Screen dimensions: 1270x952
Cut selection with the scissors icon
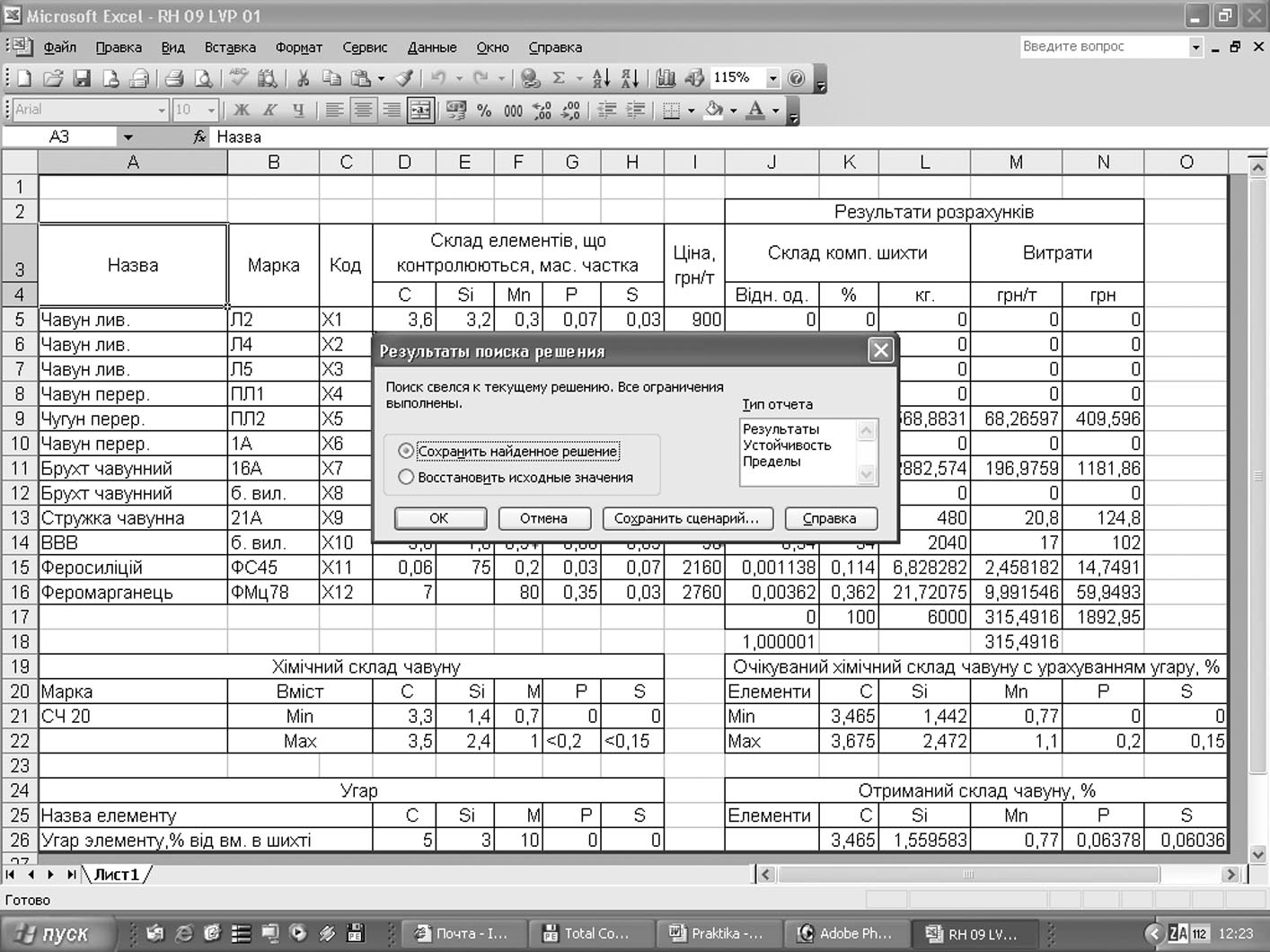point(303,79)
